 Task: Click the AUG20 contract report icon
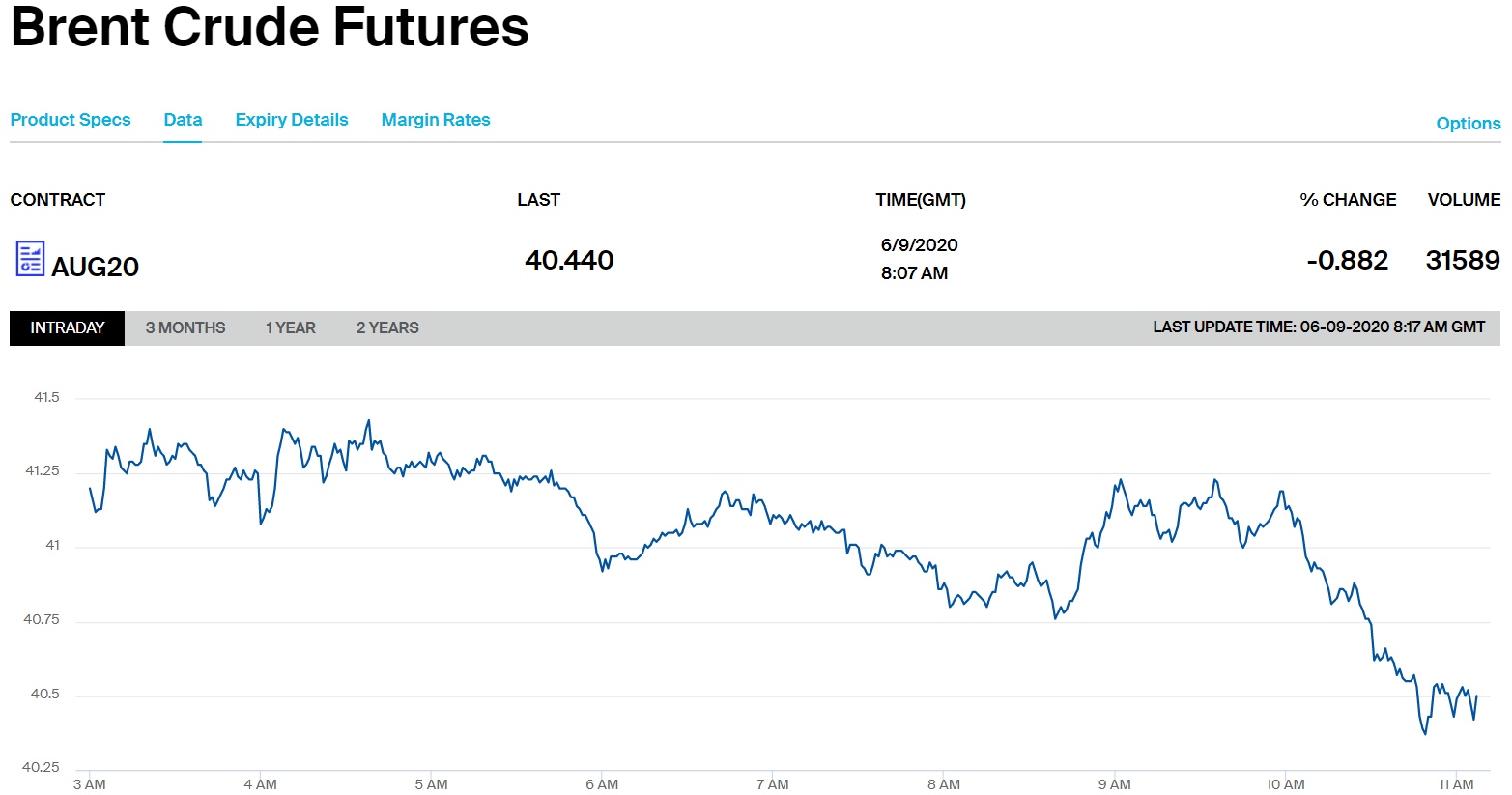pos(30,259)
